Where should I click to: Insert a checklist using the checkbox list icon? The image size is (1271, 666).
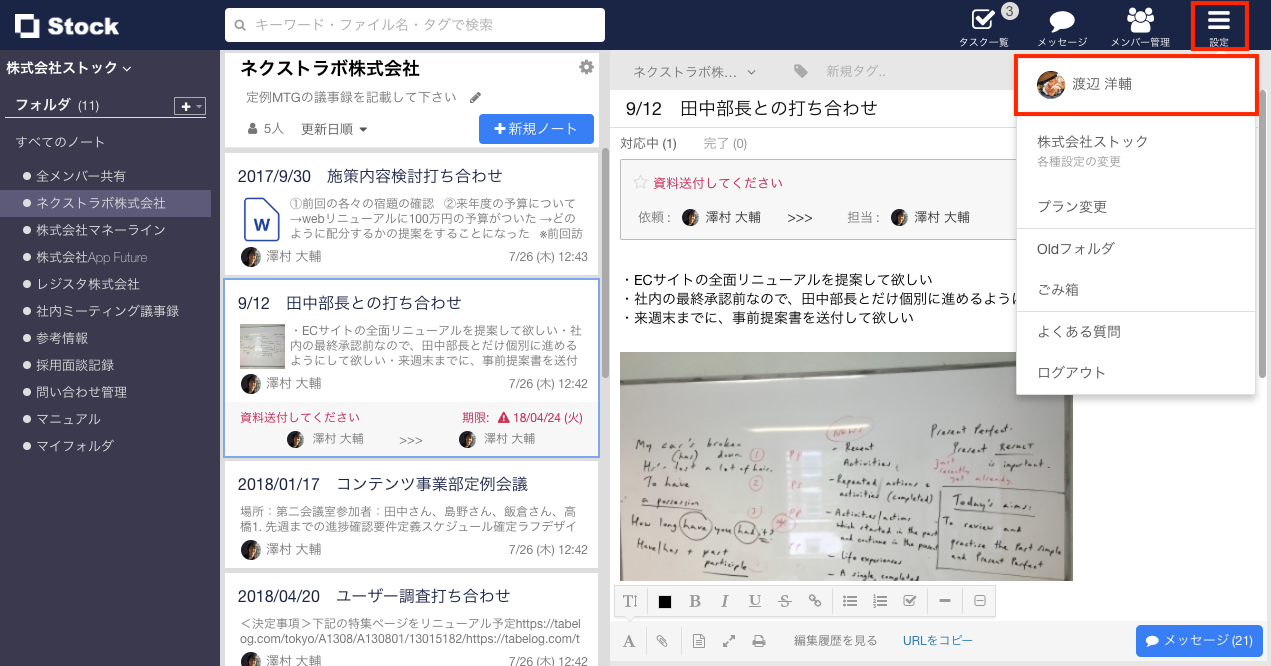pos(912,600)
